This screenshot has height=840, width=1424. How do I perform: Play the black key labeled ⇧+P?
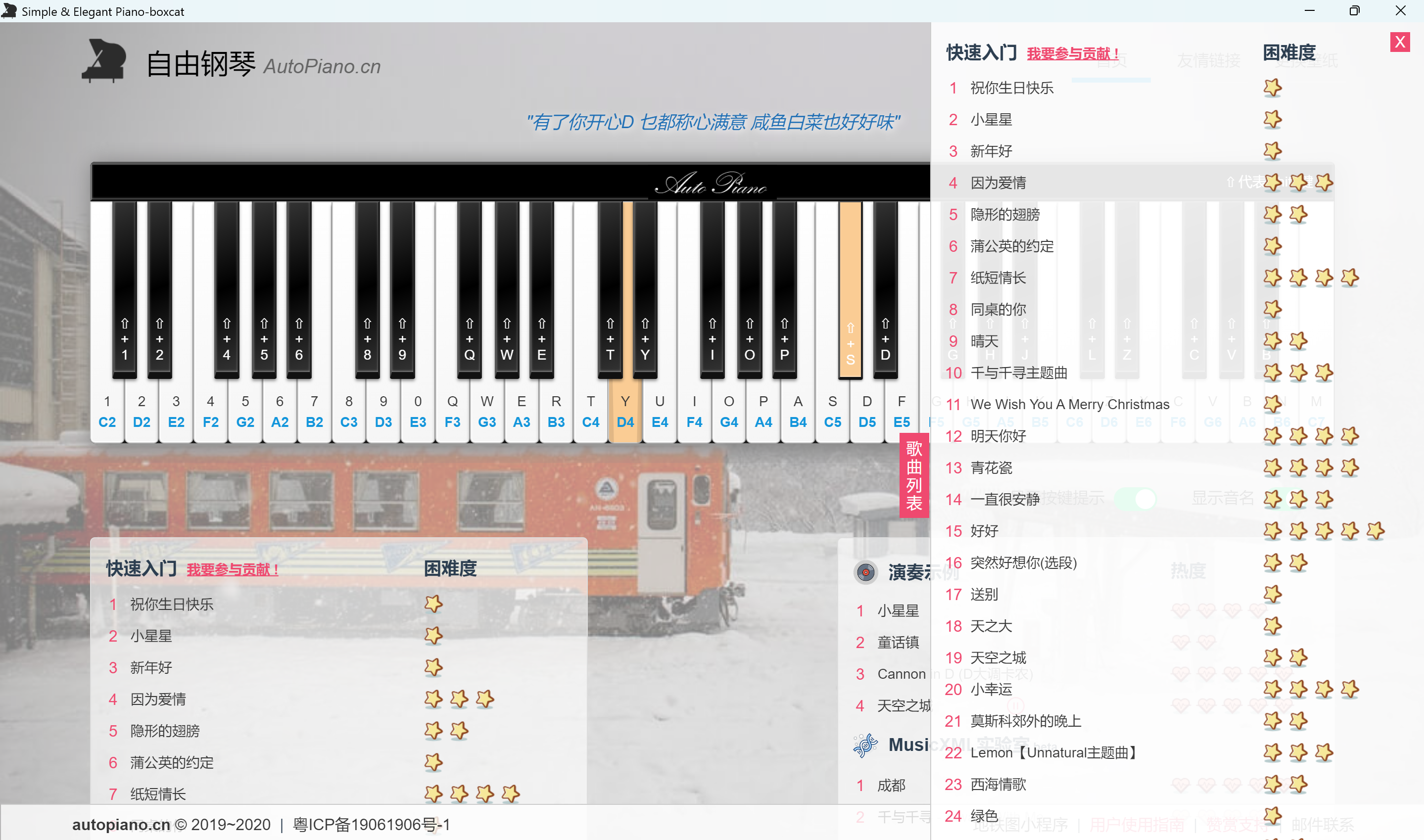tap(784, 289)
